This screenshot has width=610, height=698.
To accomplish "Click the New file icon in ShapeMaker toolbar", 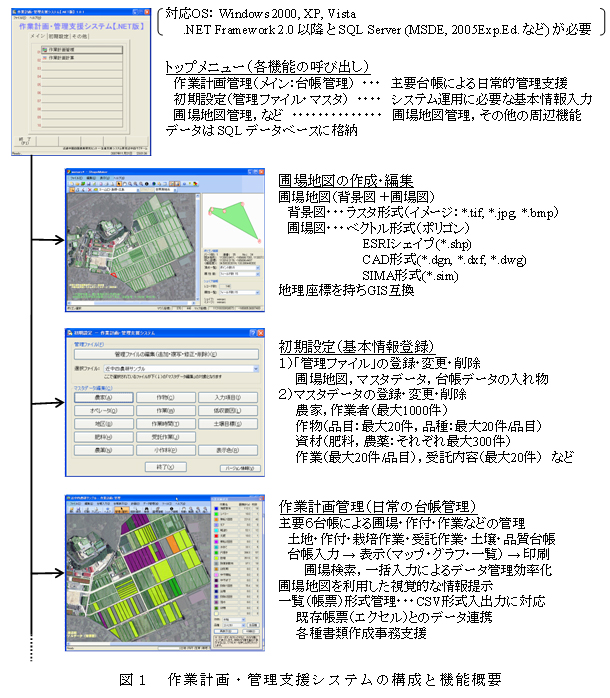I will [71, 183].
